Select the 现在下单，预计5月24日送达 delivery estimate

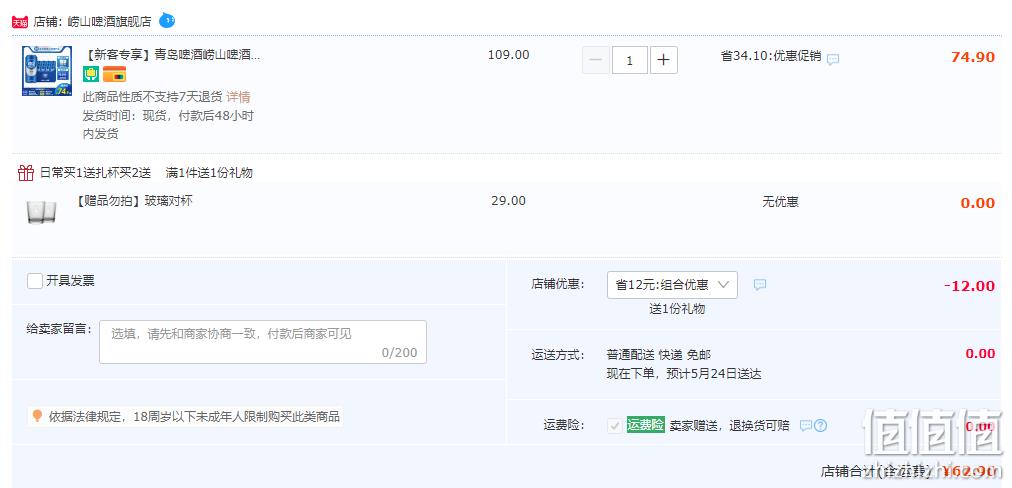pyautogui.click(x=684, y=374)
